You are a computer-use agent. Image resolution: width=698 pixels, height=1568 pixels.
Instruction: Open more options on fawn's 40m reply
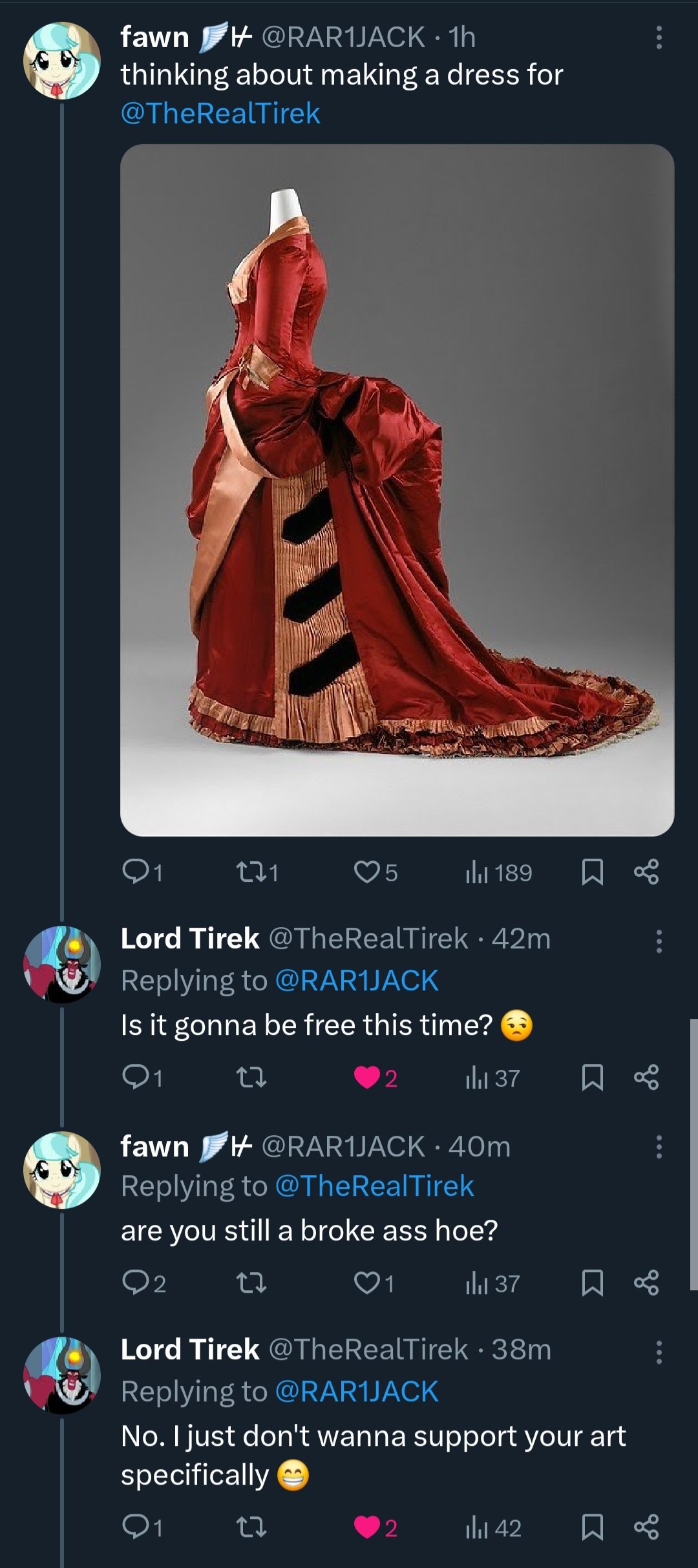point(659,1147)
